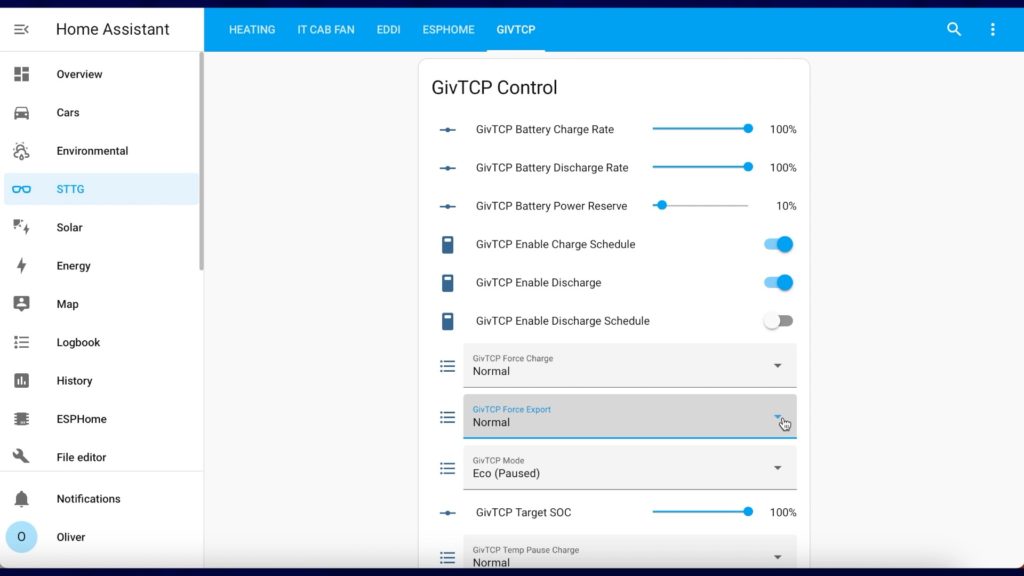Click GivTCP Force Charge list icon
Viewport: 1024px width, 576px height.
447,366
